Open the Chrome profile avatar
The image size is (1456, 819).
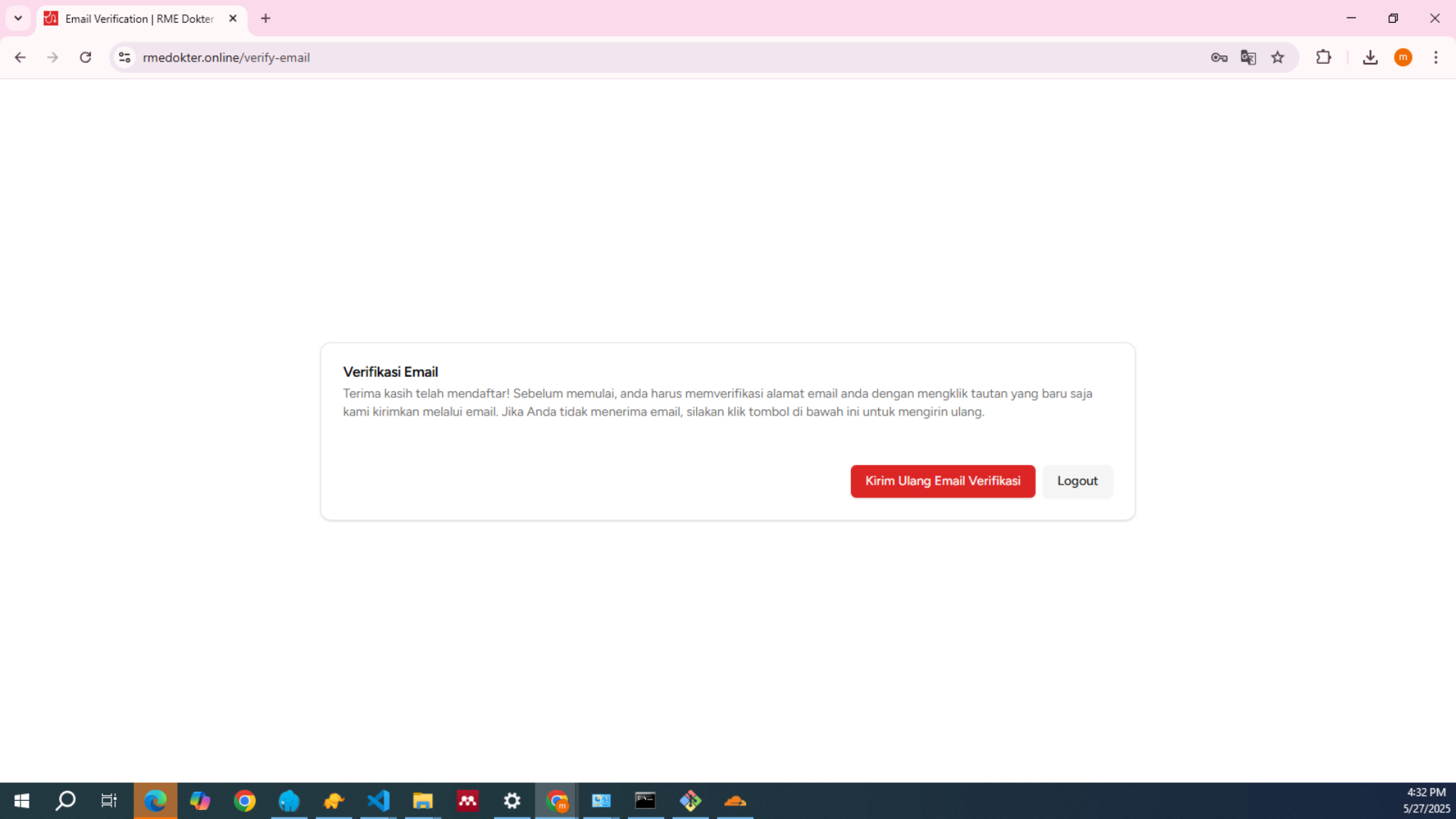(1403, 58)
